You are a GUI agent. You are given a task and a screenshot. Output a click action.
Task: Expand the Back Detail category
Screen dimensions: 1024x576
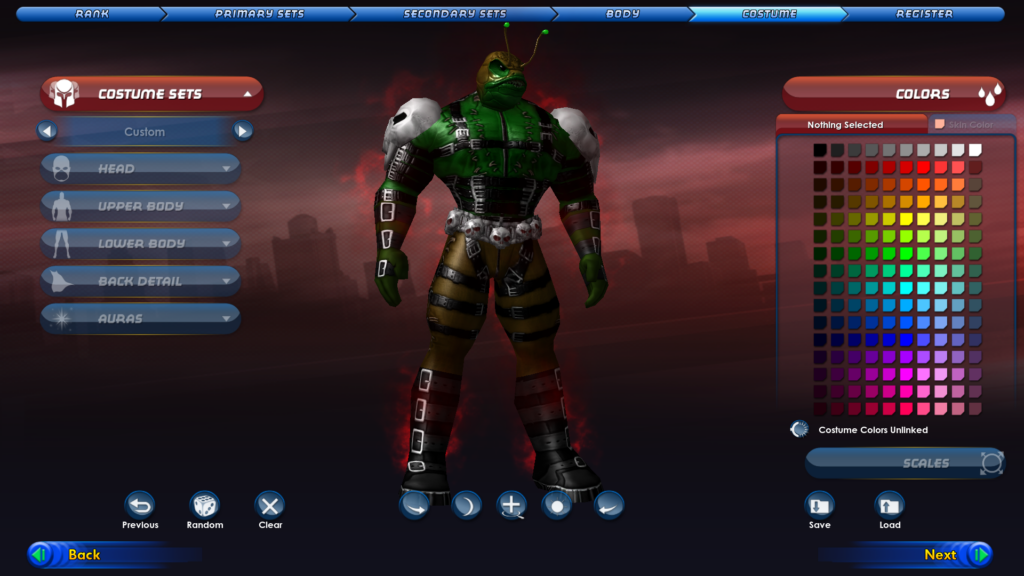pyautogui.click(x=140, y=281)
